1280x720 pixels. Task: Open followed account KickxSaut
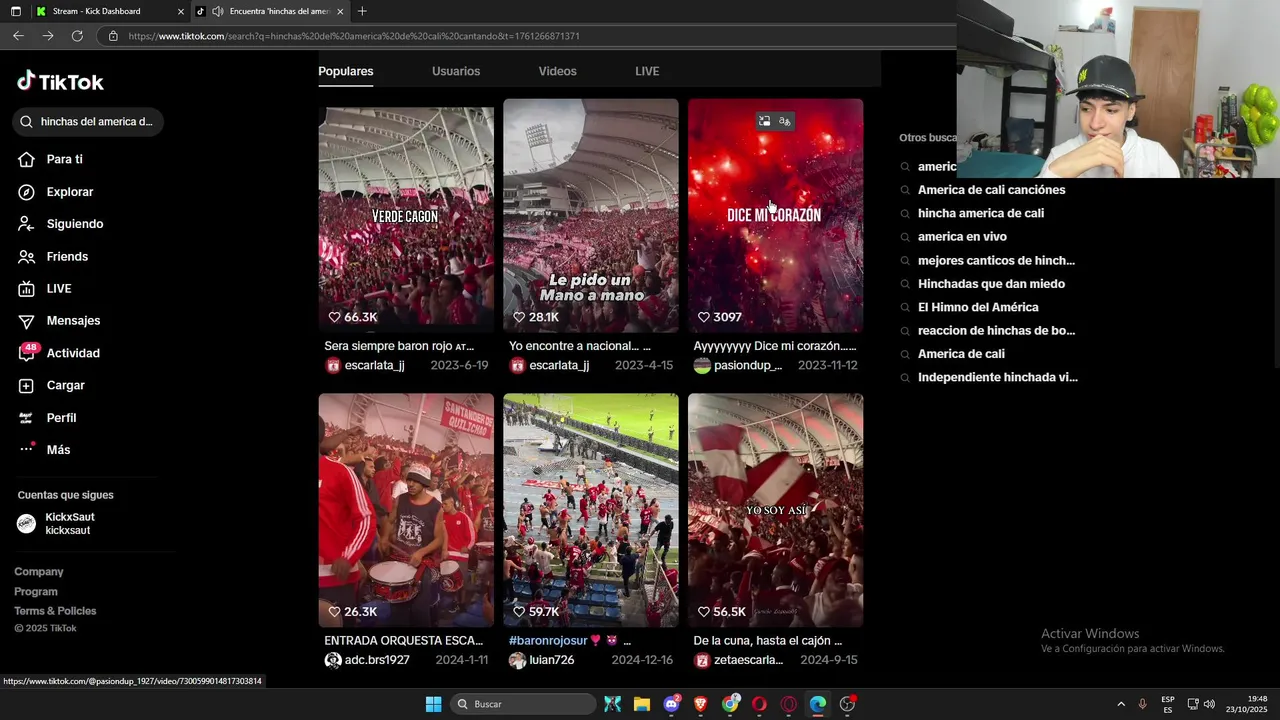57,524
